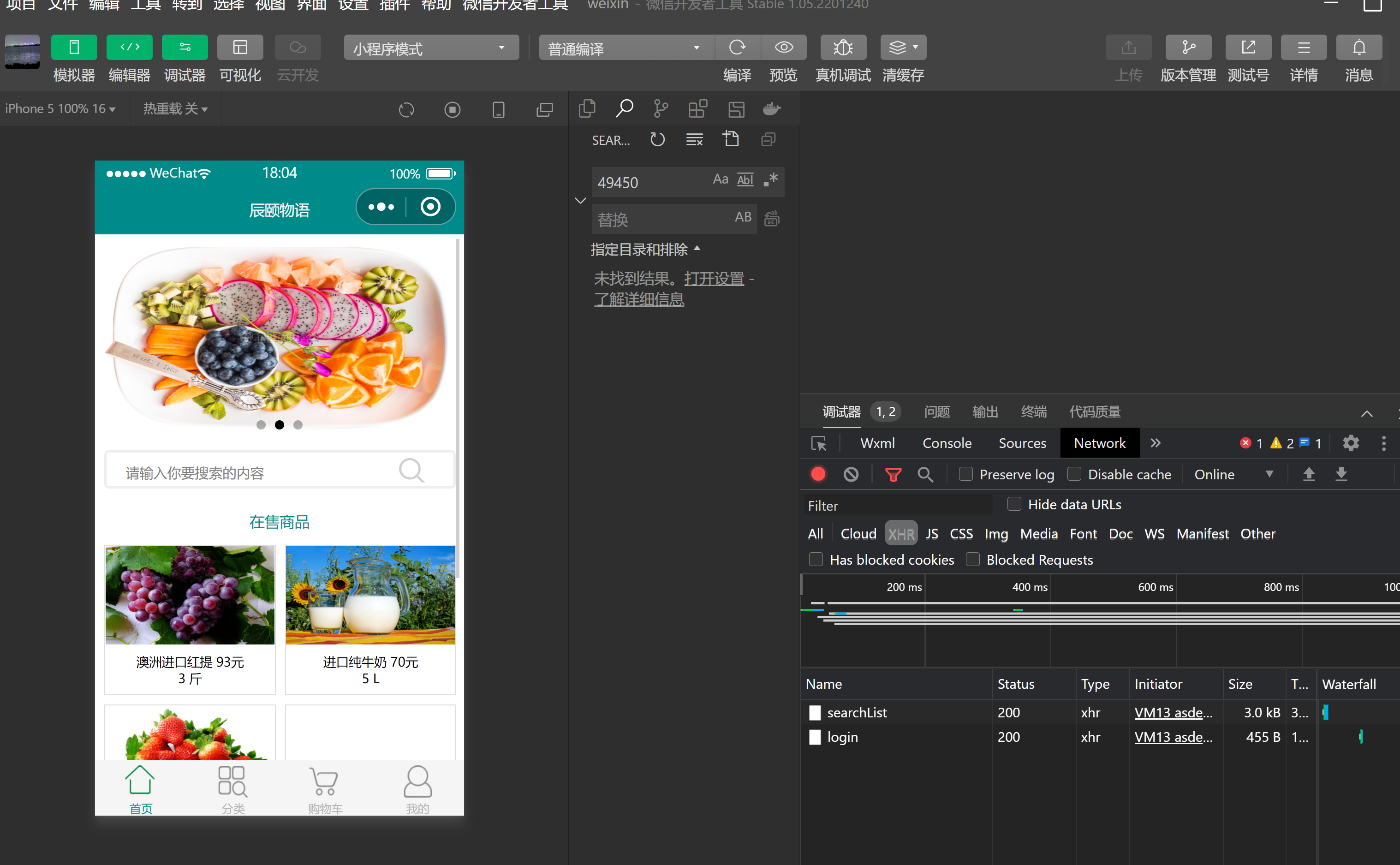Open Online throttling dropdown
Image resolution: width=1400 pixels, height=865 pixels.
(x=1233, y=474)
